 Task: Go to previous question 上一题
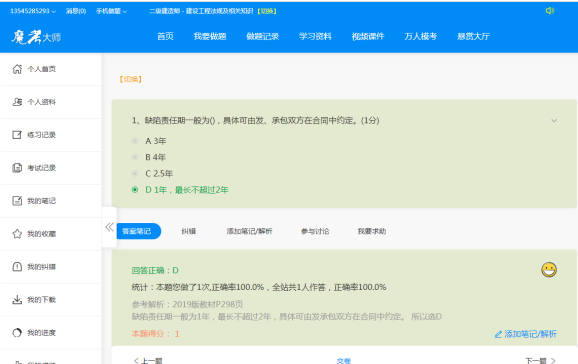pyautogui.click(x=148, y=361)
